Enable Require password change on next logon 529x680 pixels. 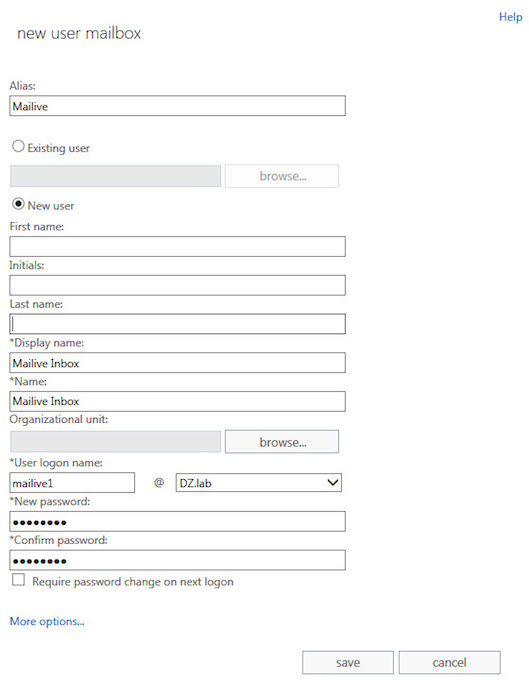pos(18,580)
